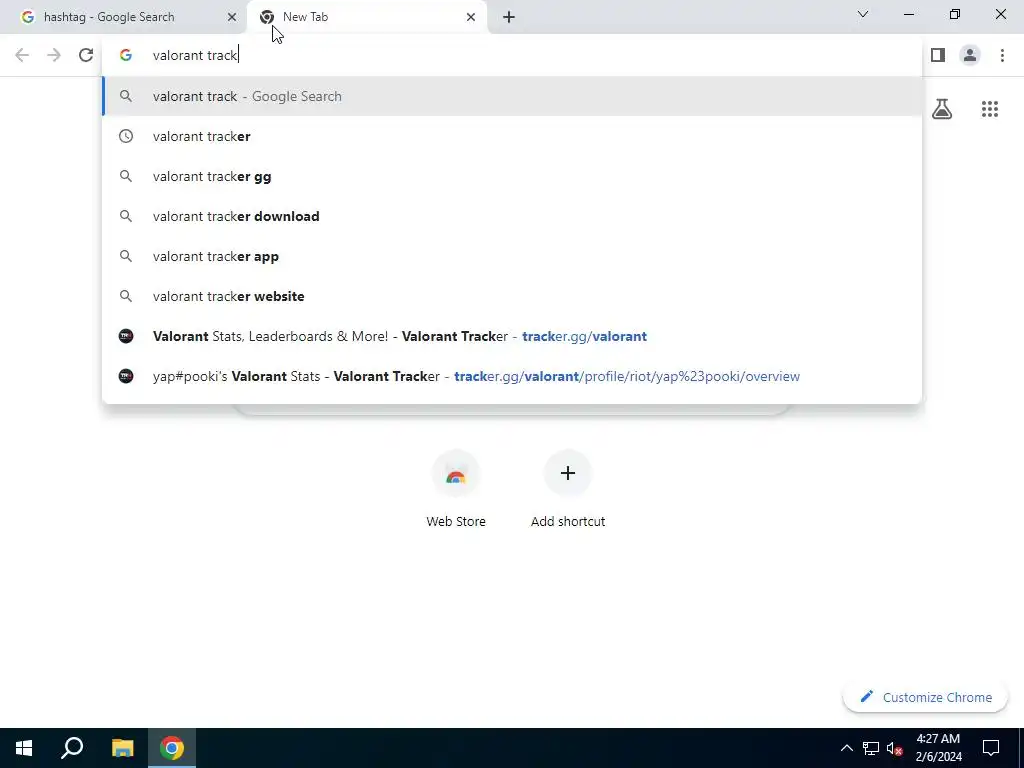1024x768 pixels.
Task: Click the Add shortcut button
Action: (568, 490)
